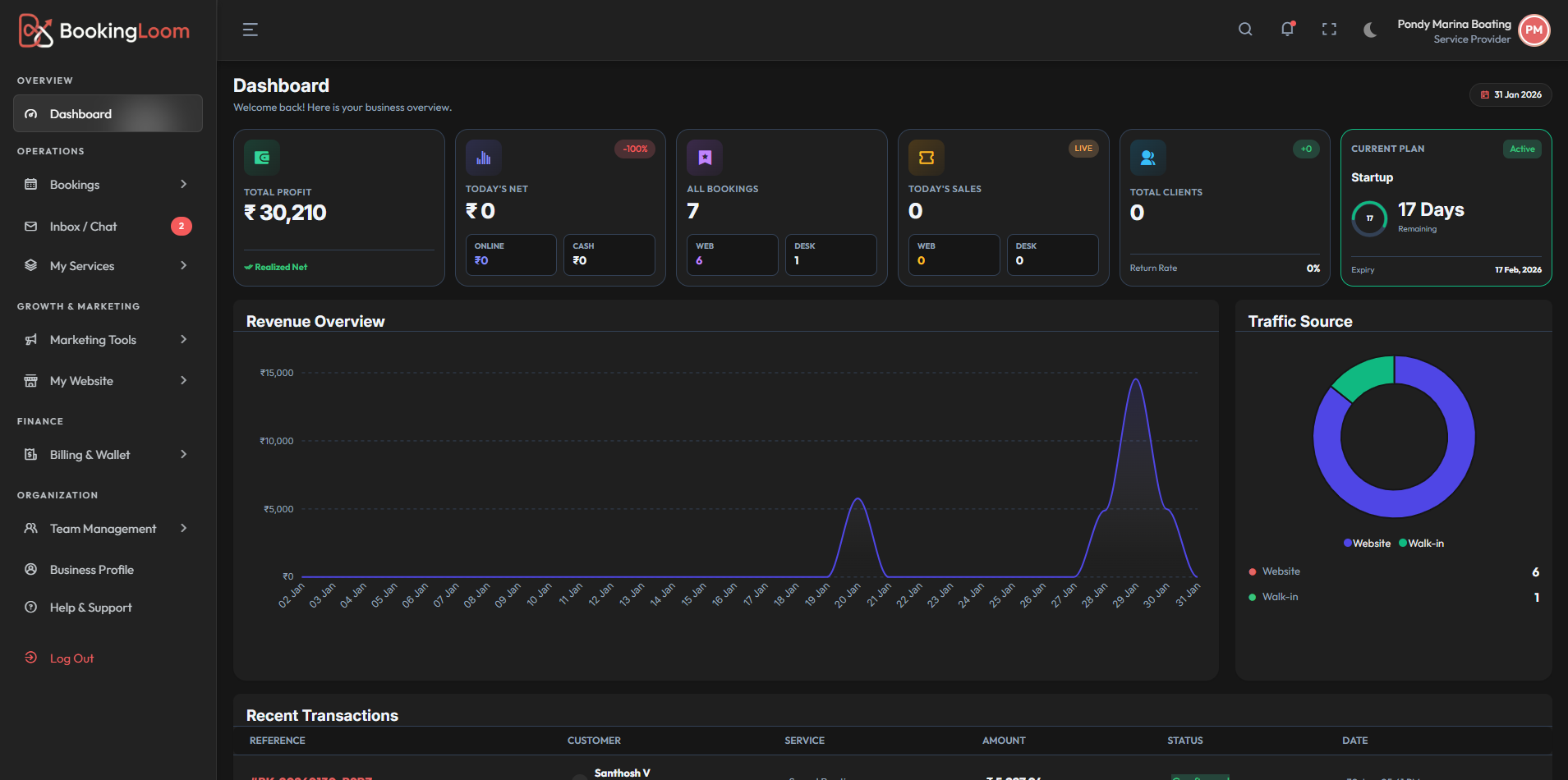This screenshot has height=780, width=1568.
Task: Enter fullscreen mode via header icon
Action: click(x=1329, y=30)
